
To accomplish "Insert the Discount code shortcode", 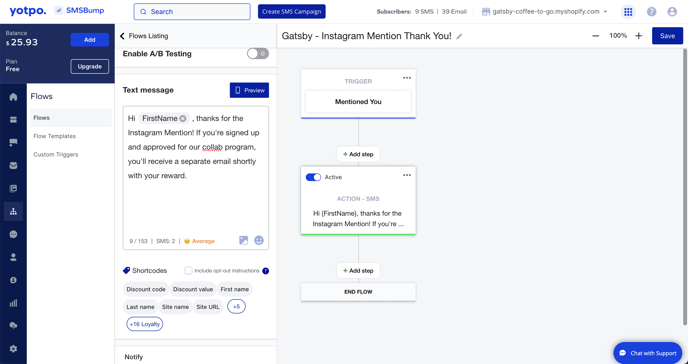I will [x=146, y=289].
